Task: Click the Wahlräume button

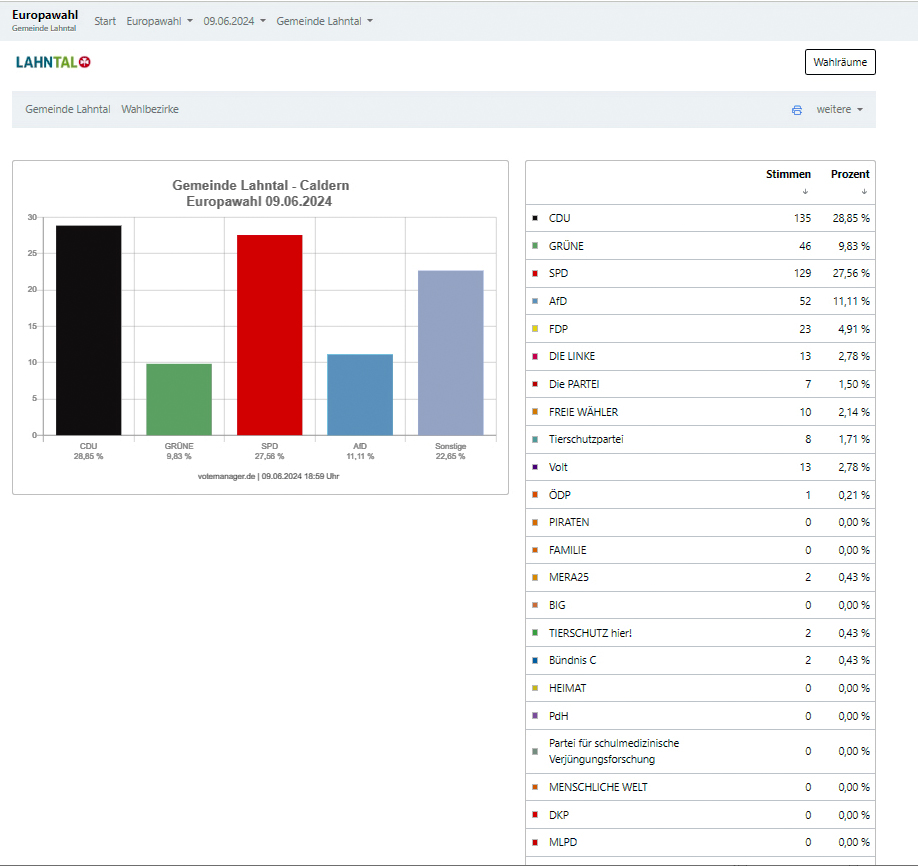Action: tap(840, 62)
